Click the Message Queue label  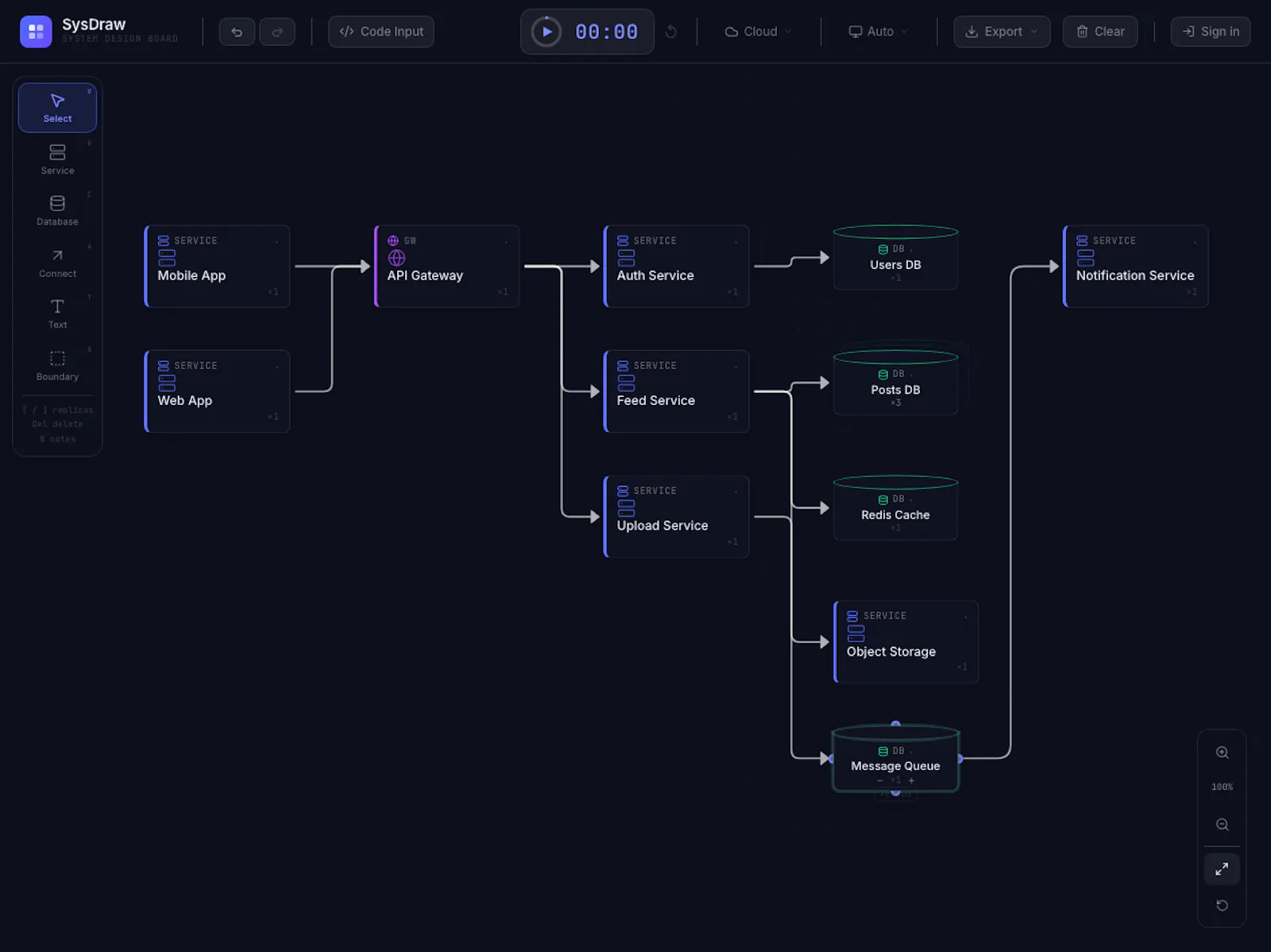click(x=895, y=766)
